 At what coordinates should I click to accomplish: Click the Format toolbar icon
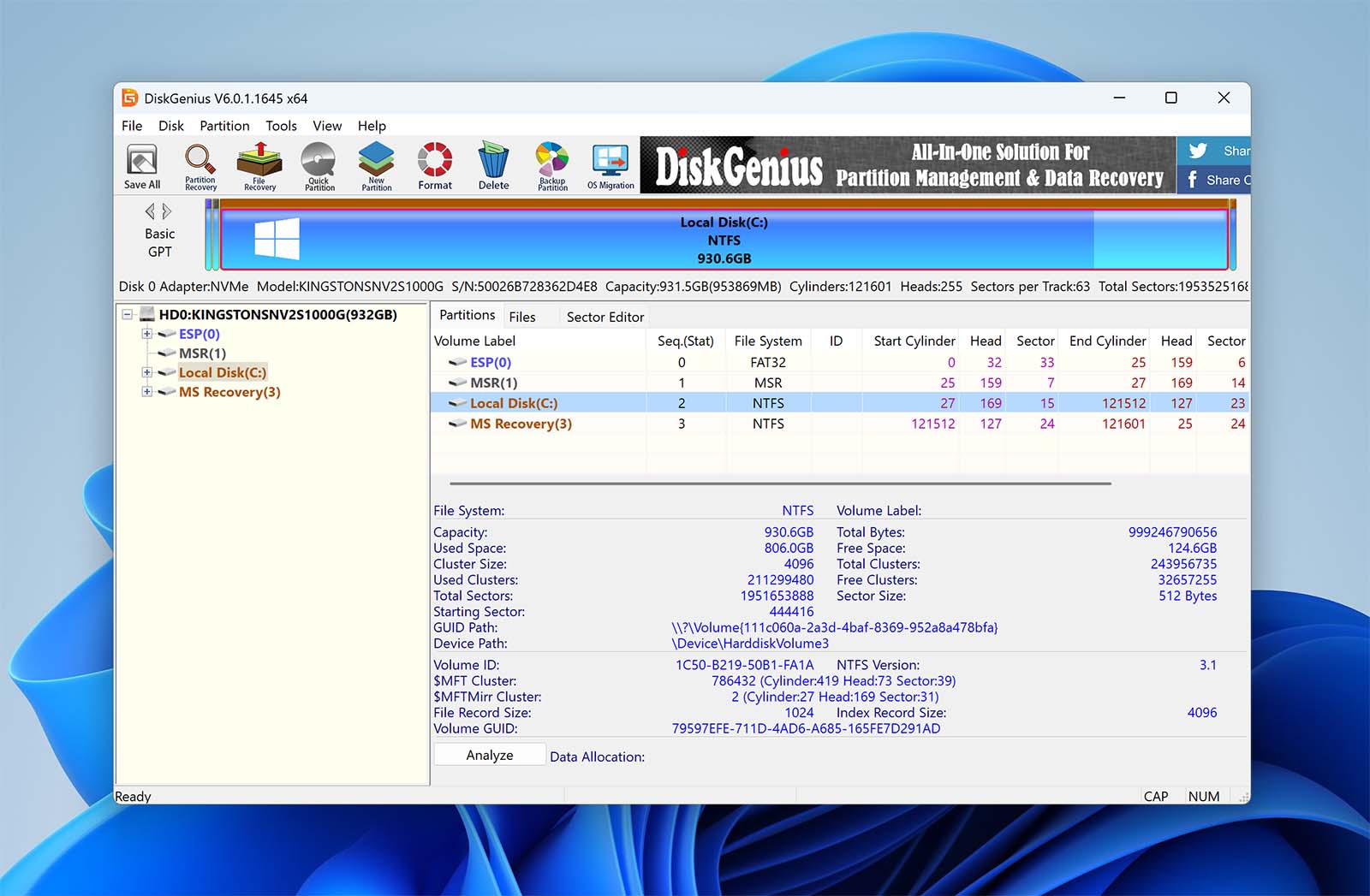[435, 166]
